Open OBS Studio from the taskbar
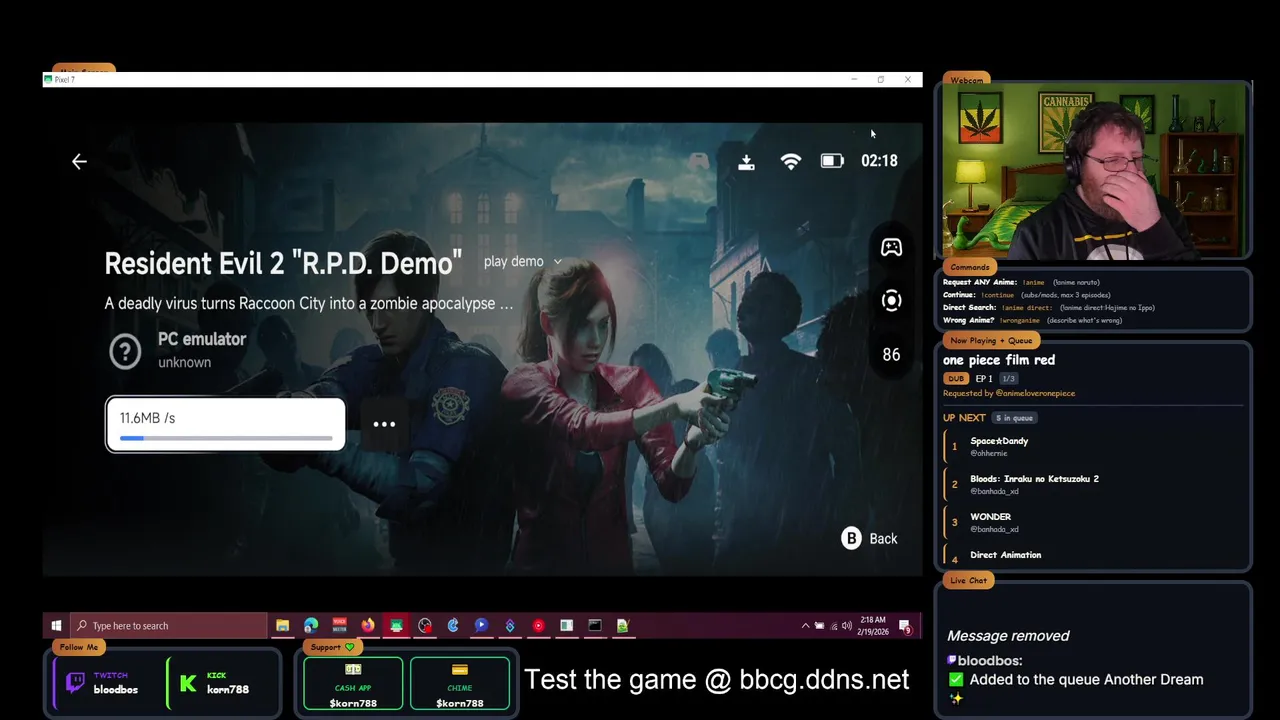This screenshot has height=720, width=1280. 425,626
